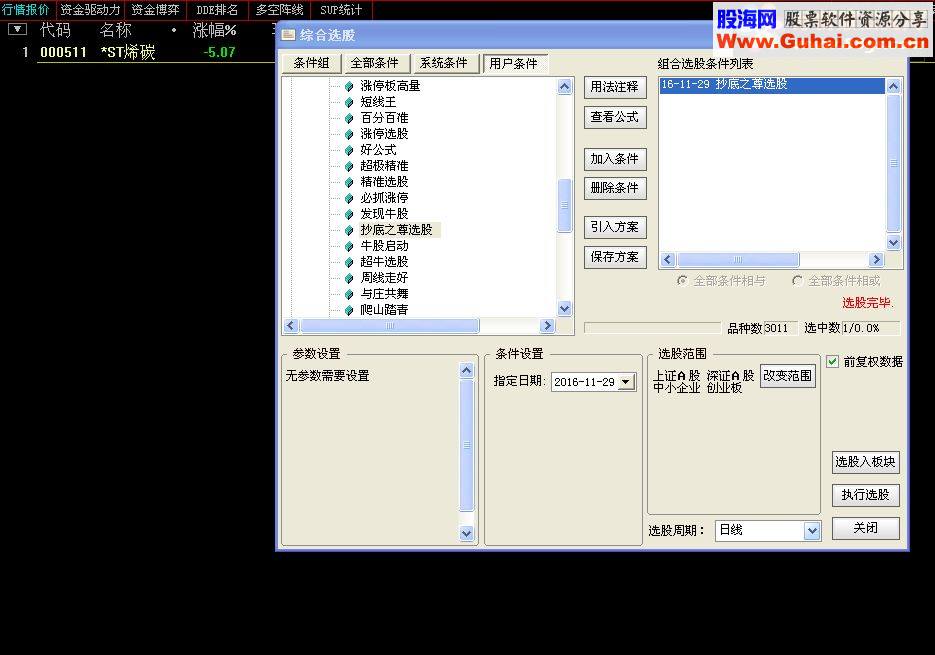Viewport: 935px width, 655px height.
Task: Click the diamond icon beside 抄底之尊选股
Action: [x=349, y=230]
